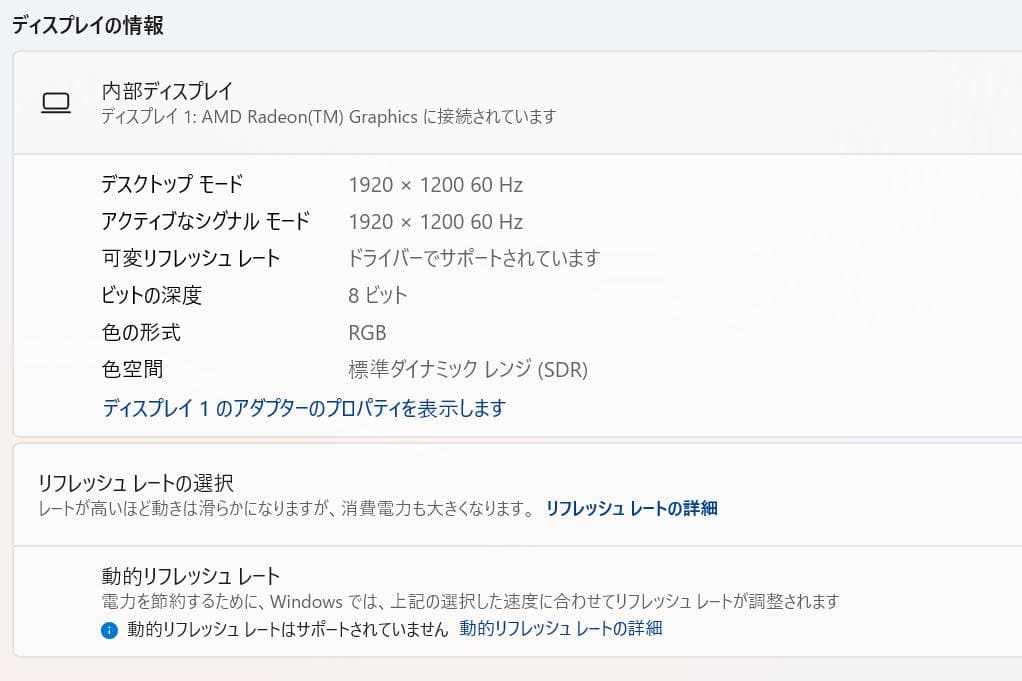Click the アクティブなシグナル モード label

tap(205, 221)
